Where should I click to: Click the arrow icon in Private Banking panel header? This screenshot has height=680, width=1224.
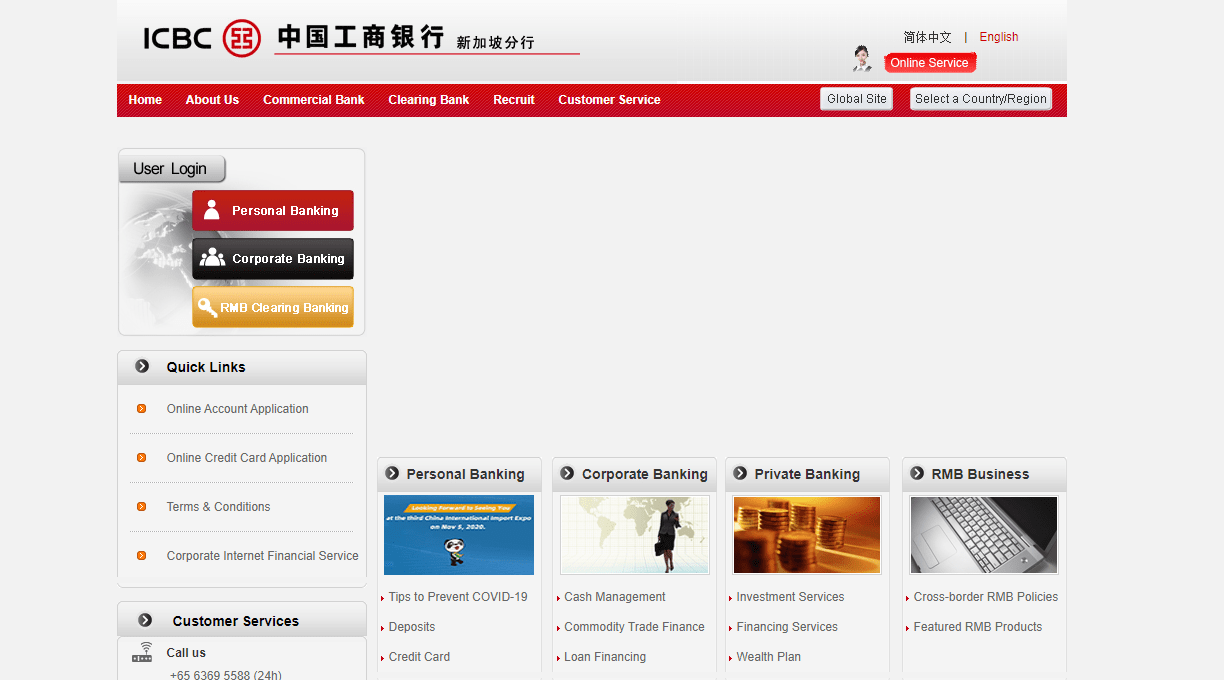740,473
